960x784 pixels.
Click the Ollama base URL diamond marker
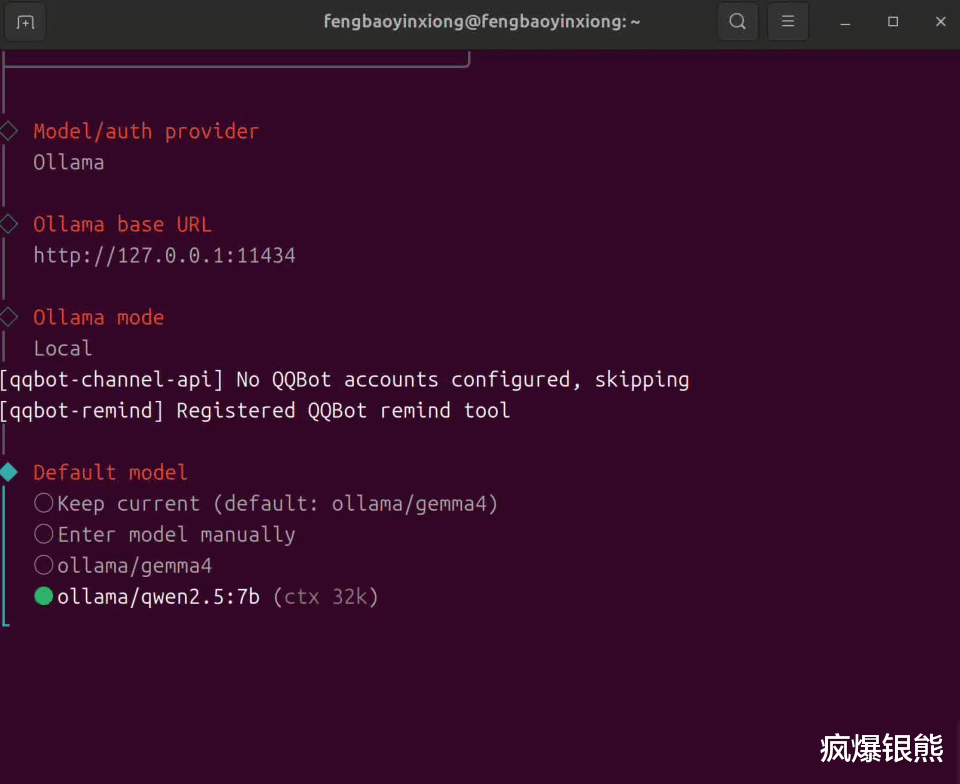coord(9,224)
